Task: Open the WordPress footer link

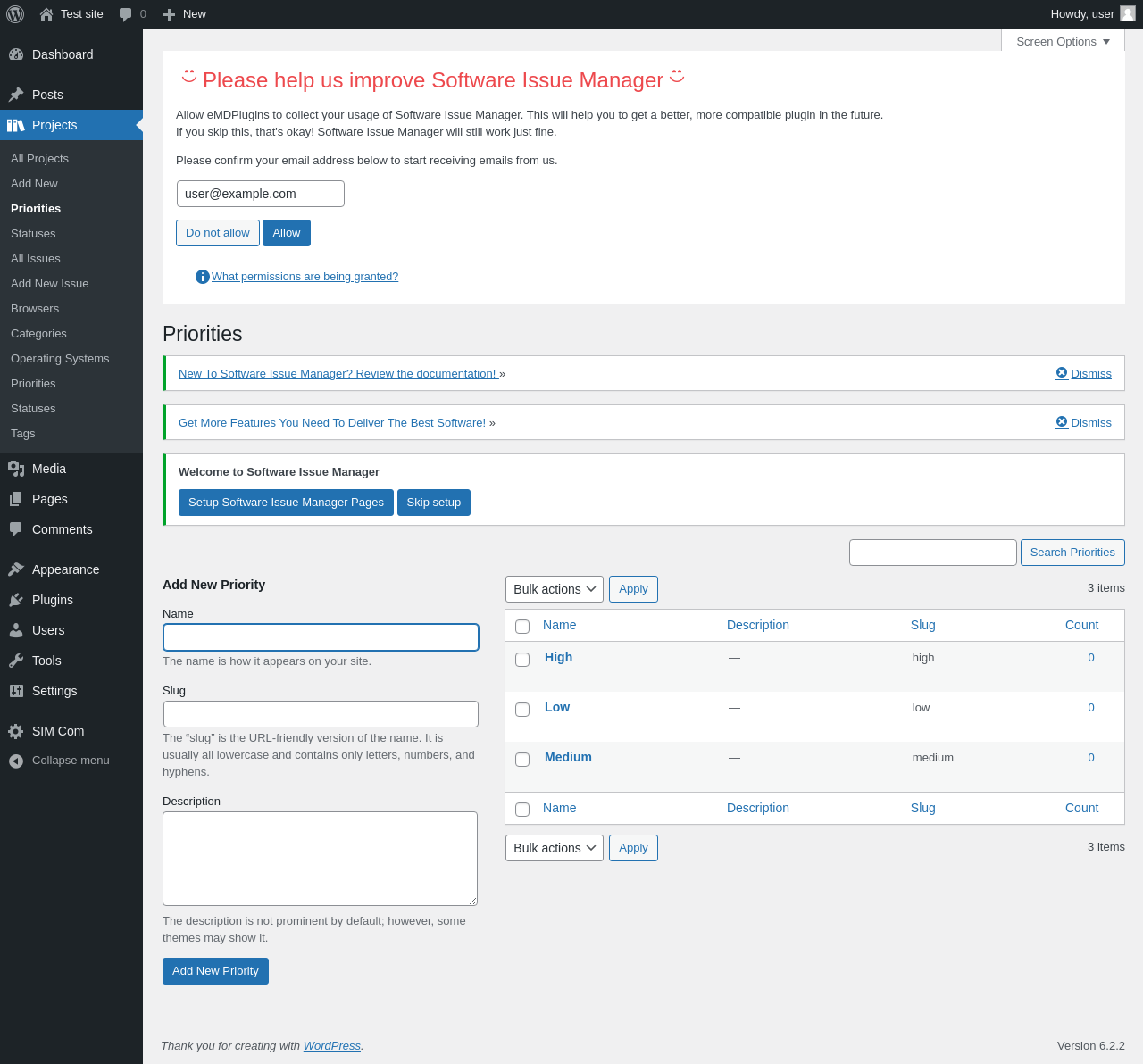Action: (331, 1046)
